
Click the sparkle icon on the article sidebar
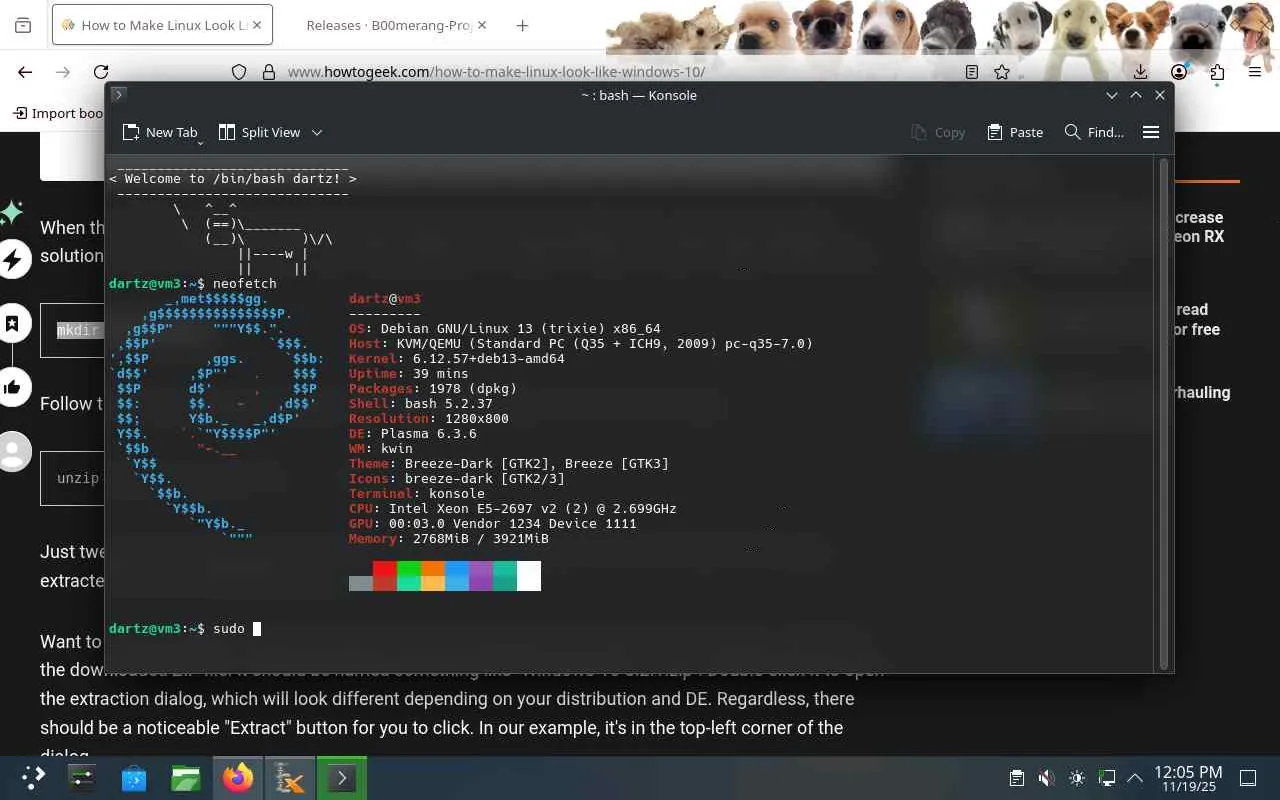point(12,212)
